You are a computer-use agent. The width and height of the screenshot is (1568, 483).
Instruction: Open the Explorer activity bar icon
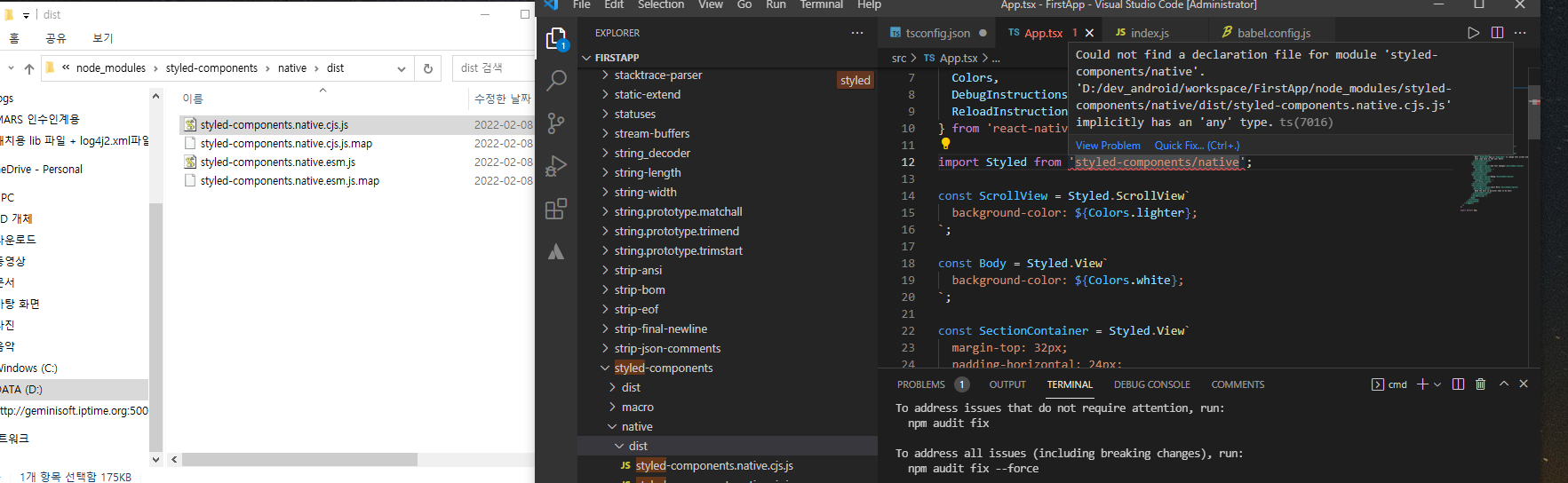click(556, 38)
